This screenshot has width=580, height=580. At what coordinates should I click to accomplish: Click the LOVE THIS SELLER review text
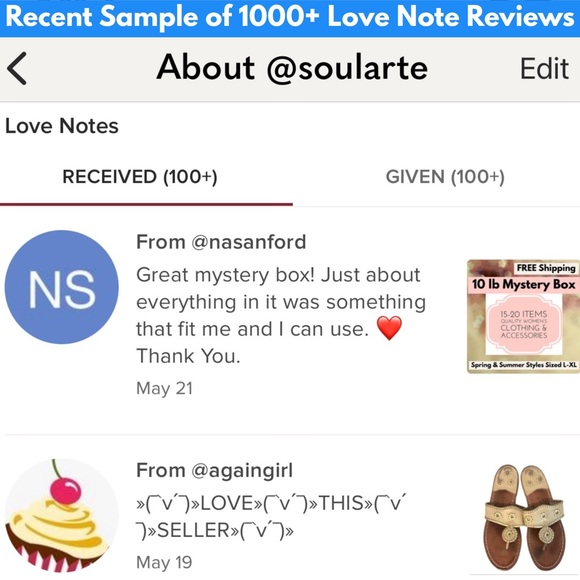pyautogui.click(x=271, y=517)
